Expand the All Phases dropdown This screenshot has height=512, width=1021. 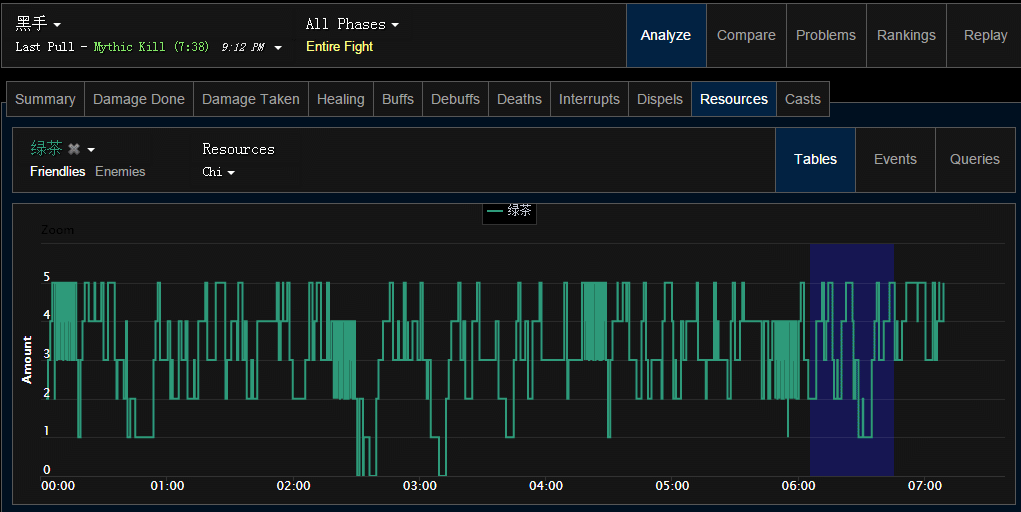(x=352, y=24)
